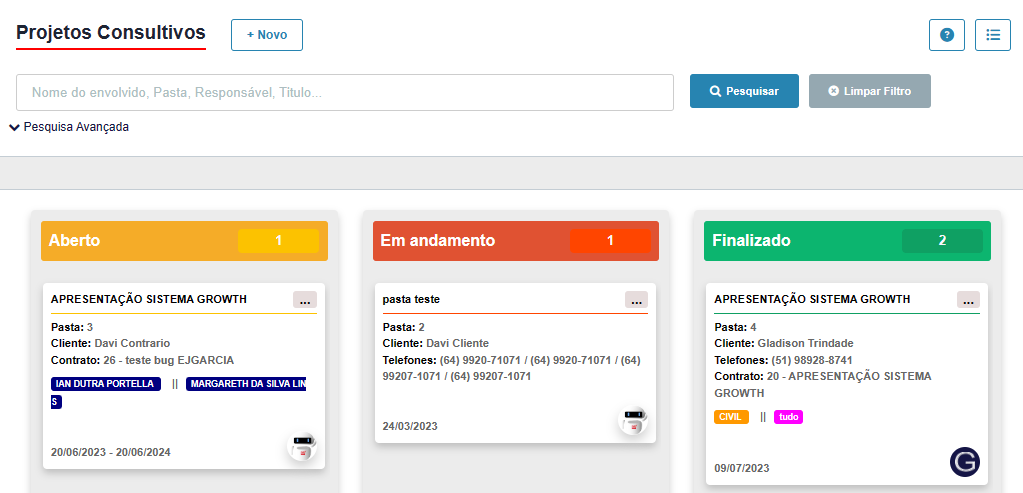The height and width of the screenshot is (493, 1023).
Task: Click the MARGARETH DA SILVA LINS tag
Action: tap(246, 383)
